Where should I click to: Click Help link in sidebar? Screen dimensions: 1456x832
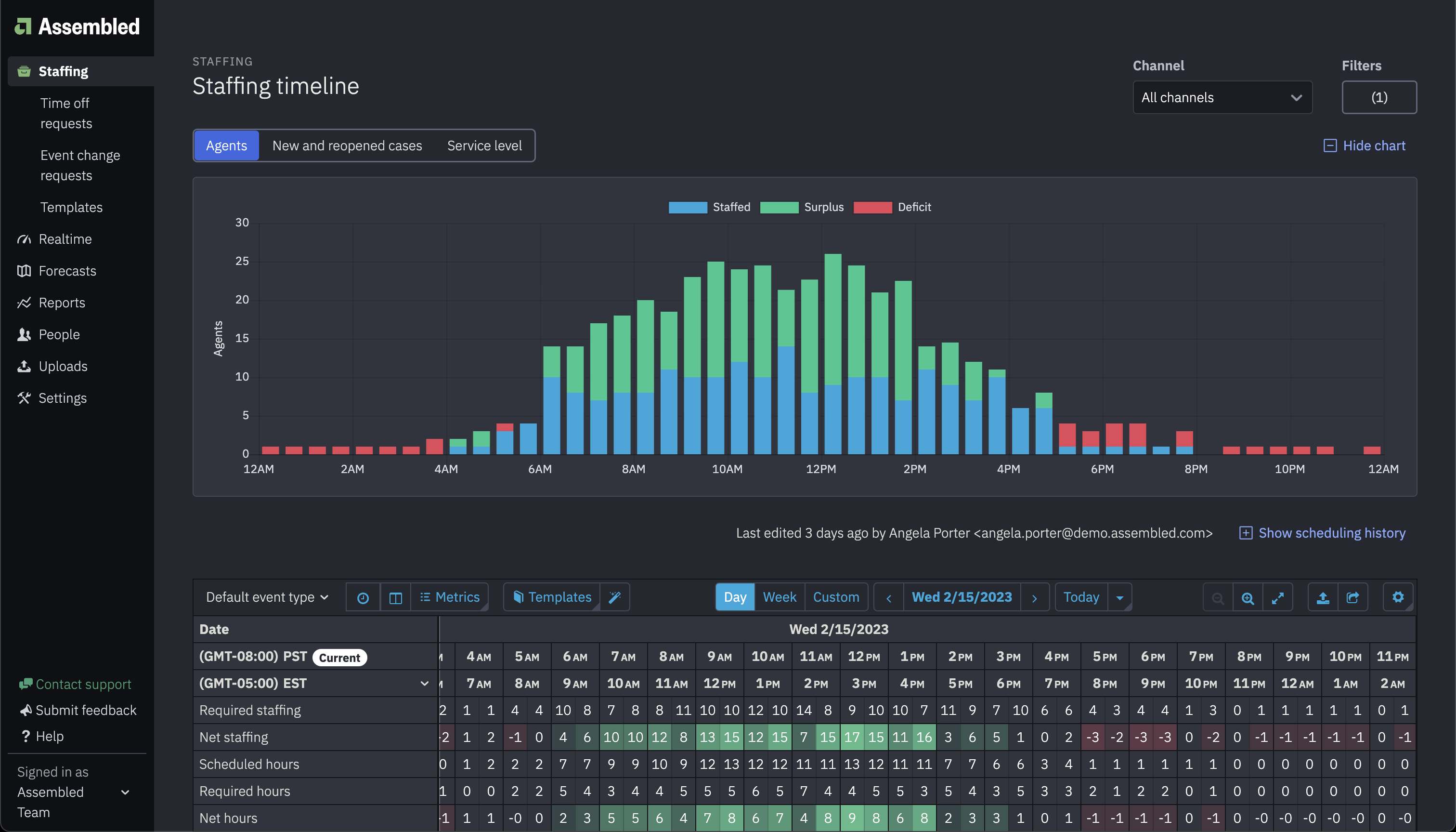(50, 736)
